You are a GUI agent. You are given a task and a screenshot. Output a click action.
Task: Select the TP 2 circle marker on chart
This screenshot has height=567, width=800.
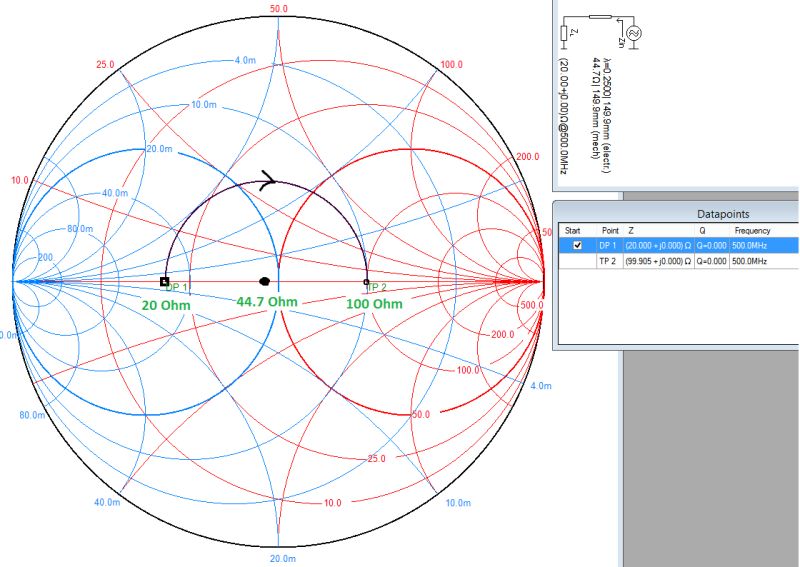pos(366,282)
